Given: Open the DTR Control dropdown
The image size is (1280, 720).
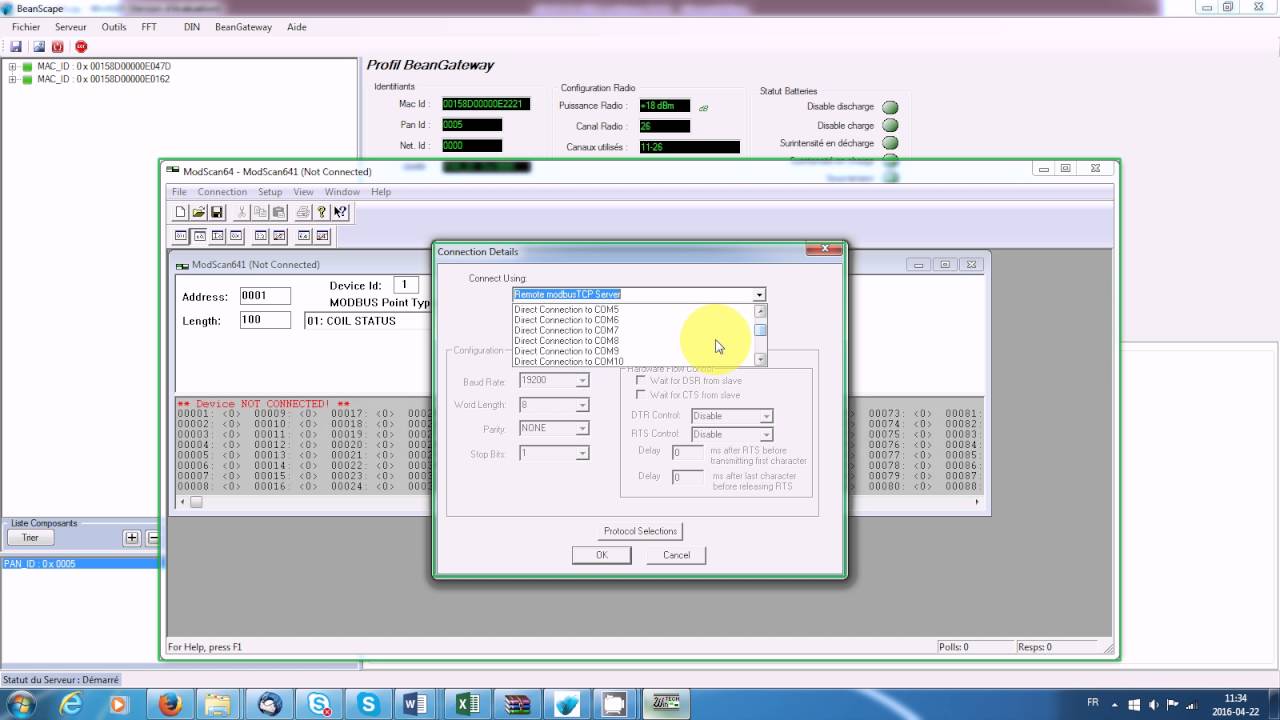Looking at the screenshot, I should point(766,416).
